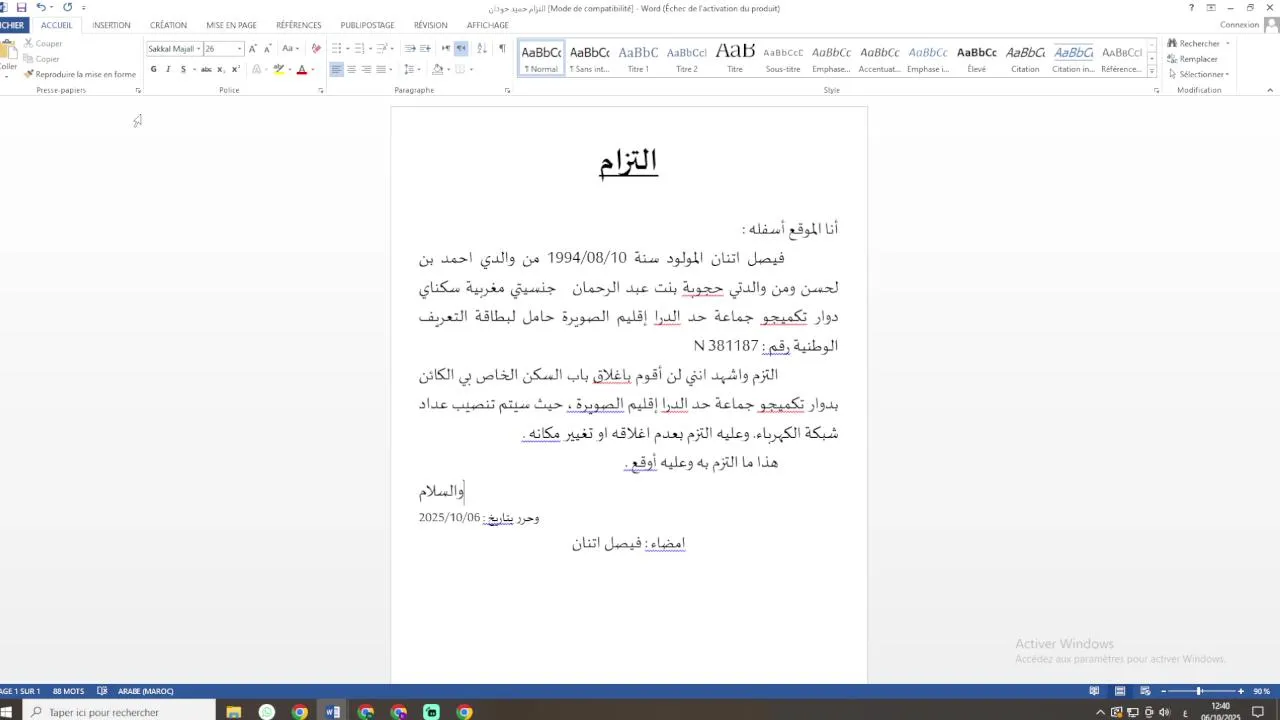Click the 90 % zoom level
The width and height of the screenshot is (1280, 720).
(1261, 691)
